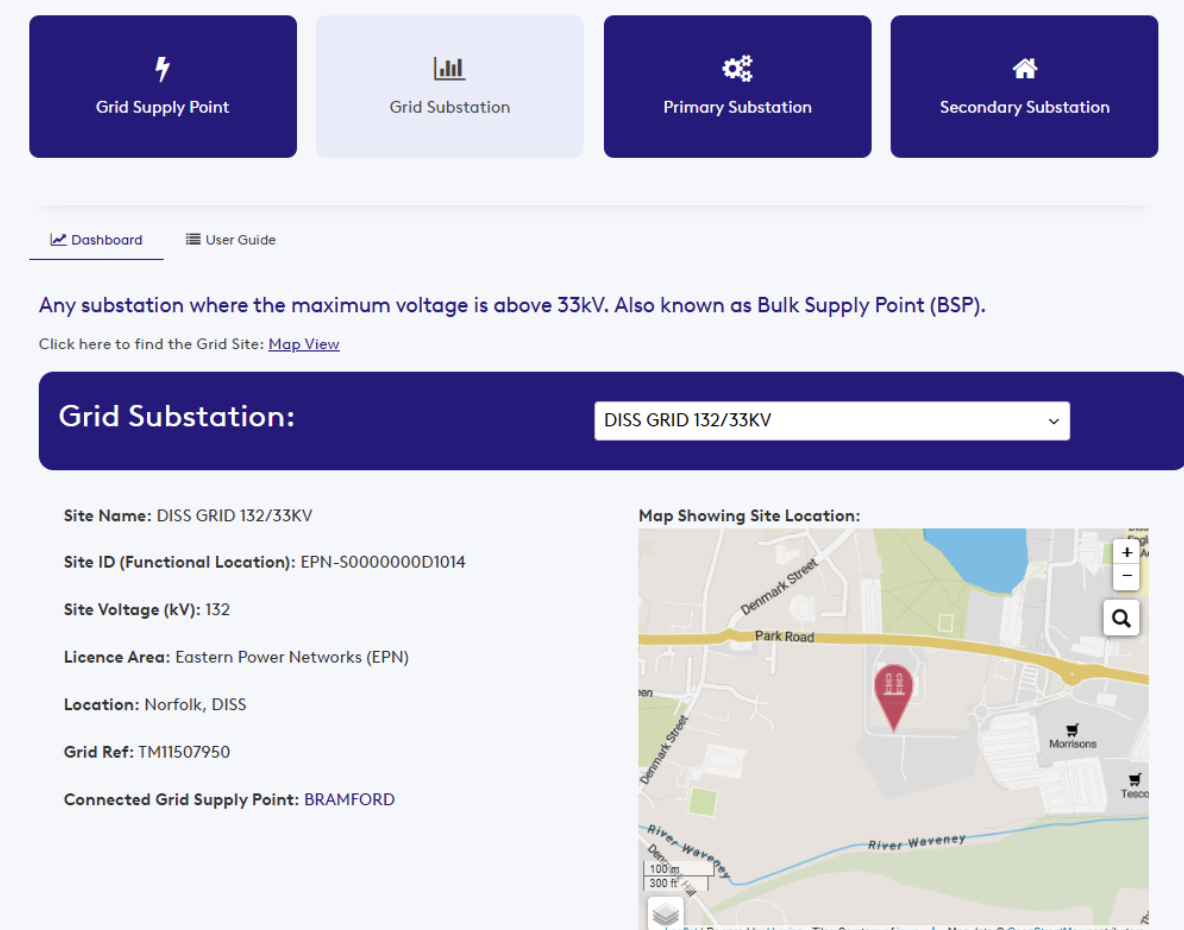
Task: Select the Grid Substation card
Action: [x=450, y=86]
